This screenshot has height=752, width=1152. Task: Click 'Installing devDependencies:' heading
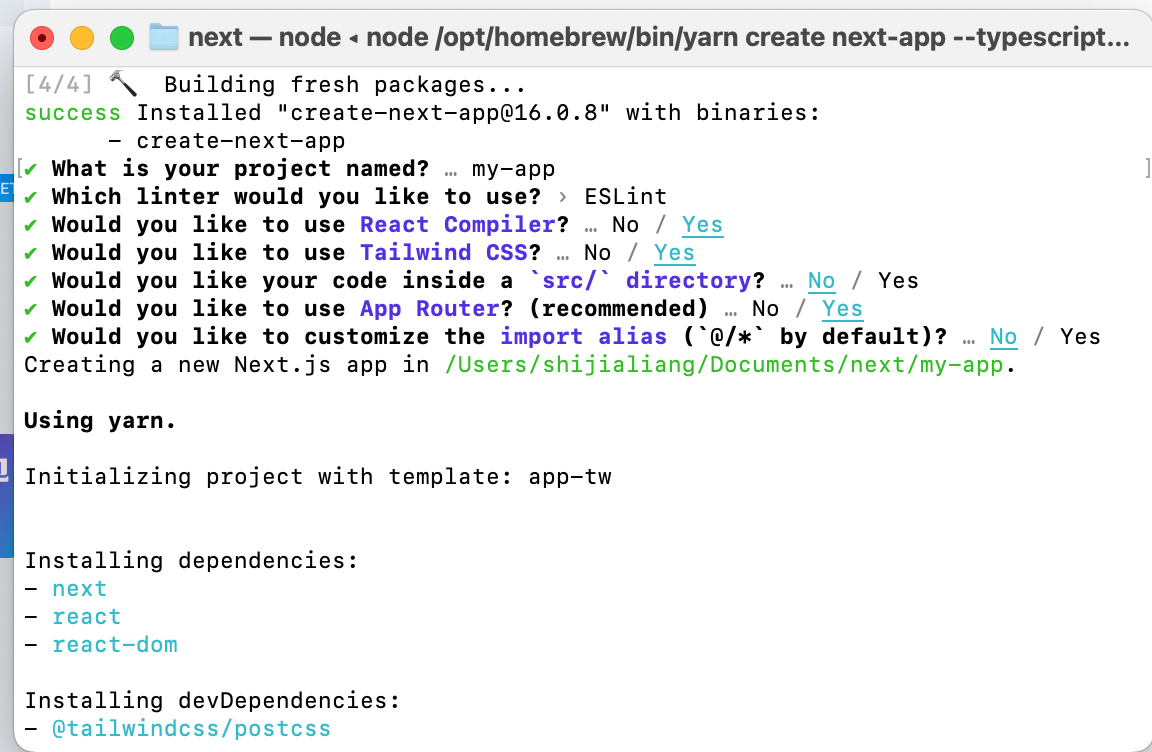click(x=212, y=701)
